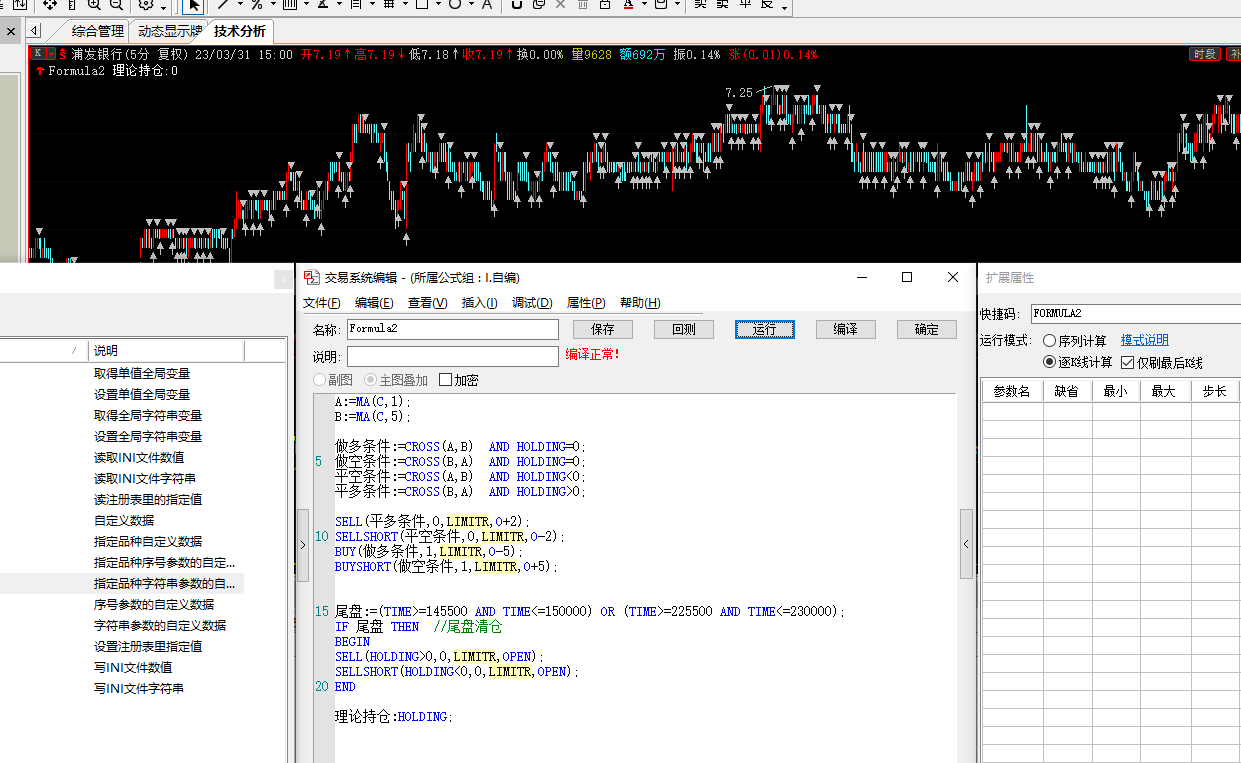Select 读取INI文件数值 in function list
1241x763 pixels.
[139, 458]
